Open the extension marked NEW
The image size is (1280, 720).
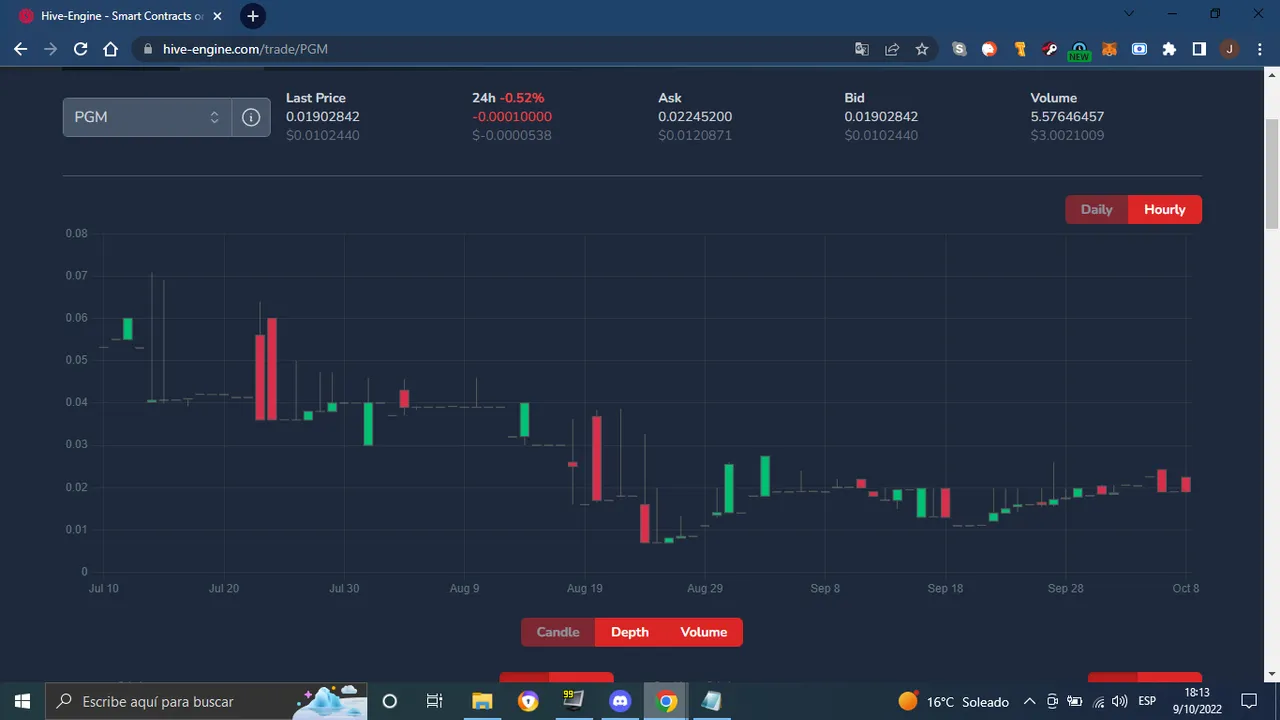tap(1079, 50)
